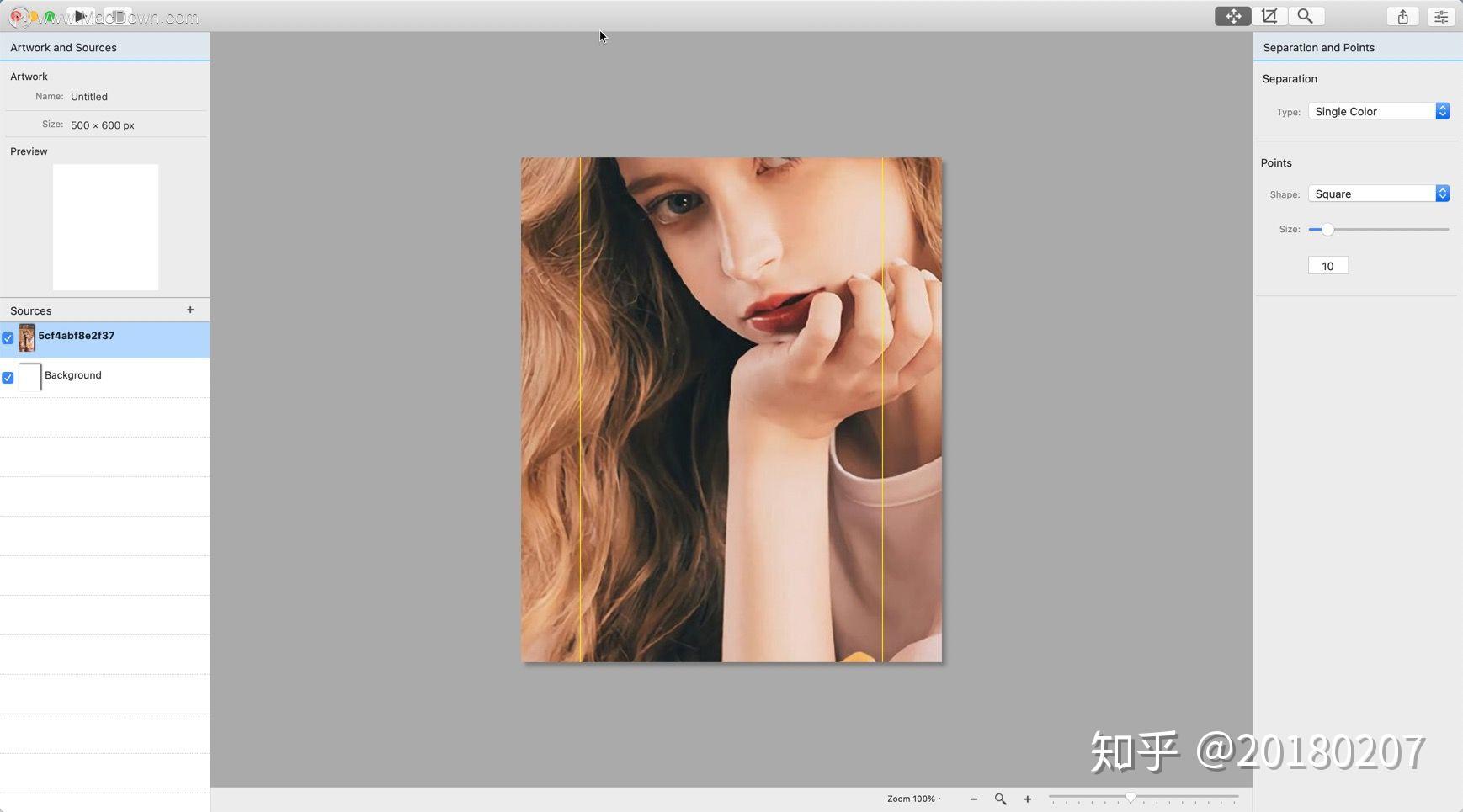Click the zoom out minus icon

(x=973, y=799)
